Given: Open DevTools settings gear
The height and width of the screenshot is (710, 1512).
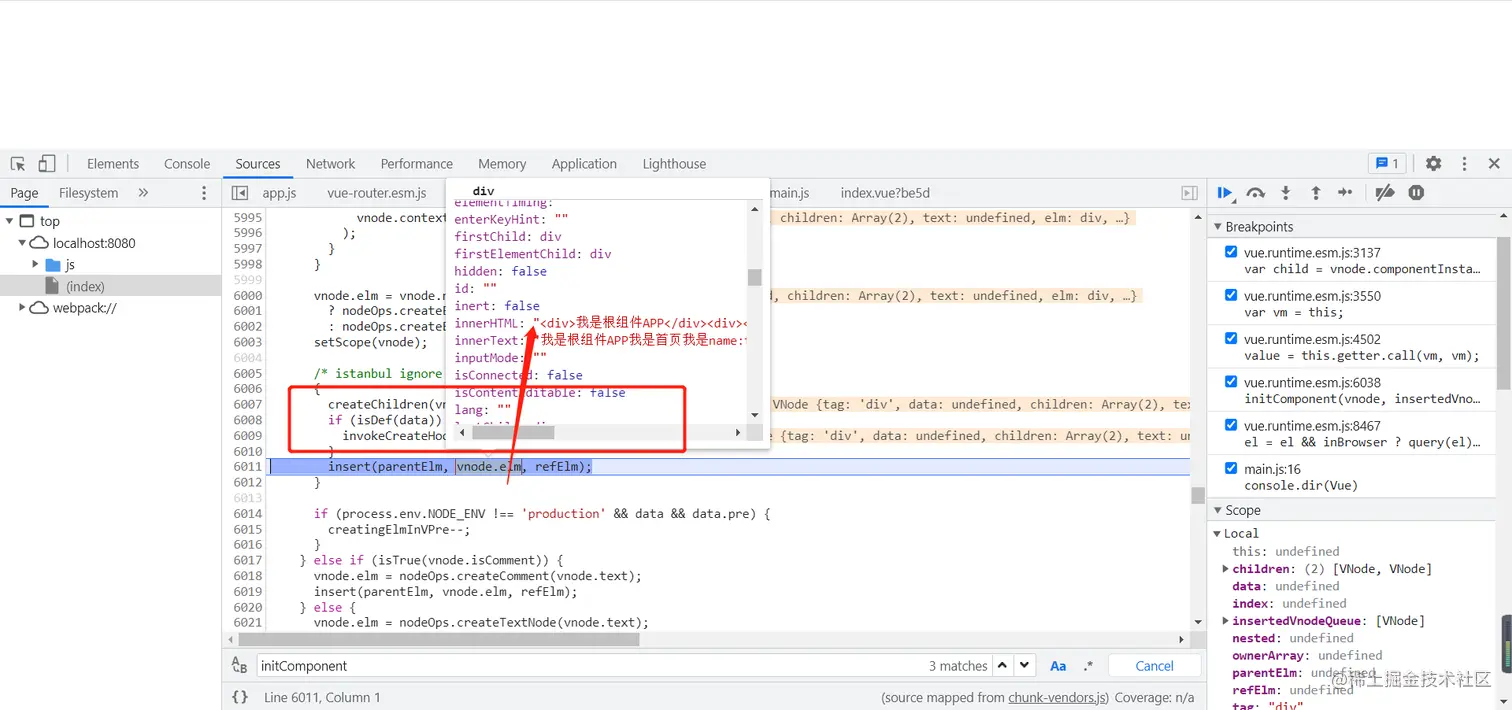Looking at the screenshot, I should click(x=1434, y=164).
